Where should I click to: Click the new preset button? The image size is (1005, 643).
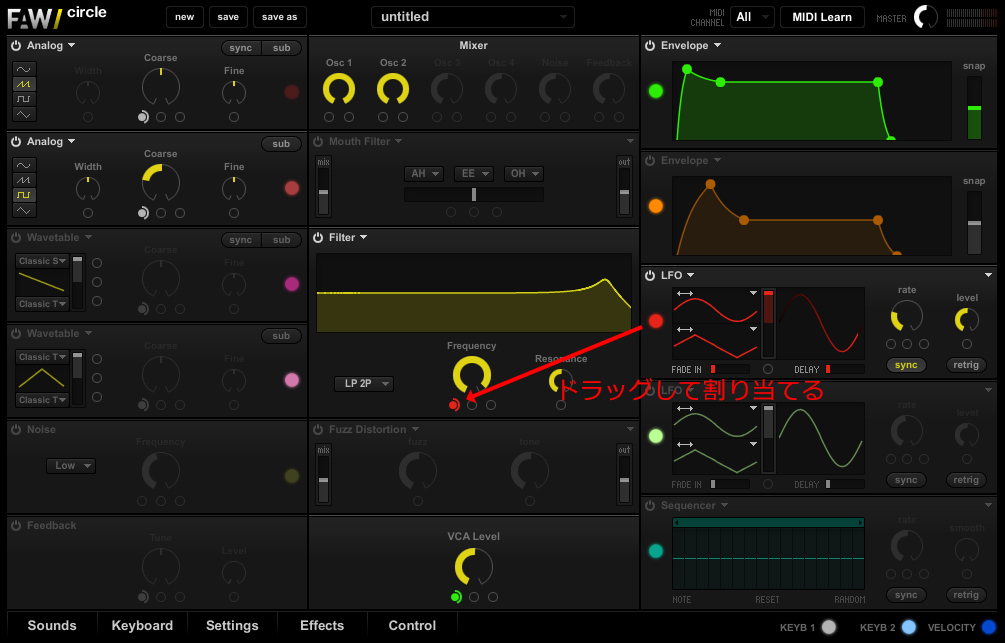pyautogui.click(x=185, y=17)
